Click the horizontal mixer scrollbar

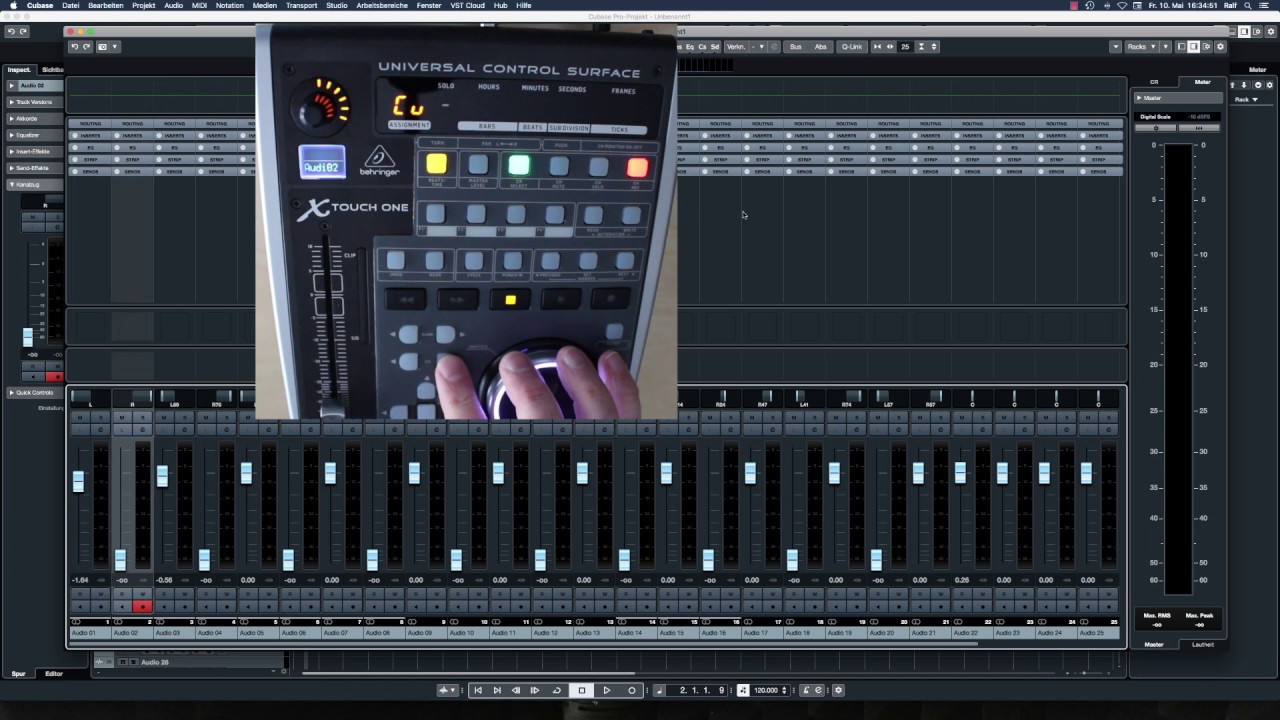point(523,643)
